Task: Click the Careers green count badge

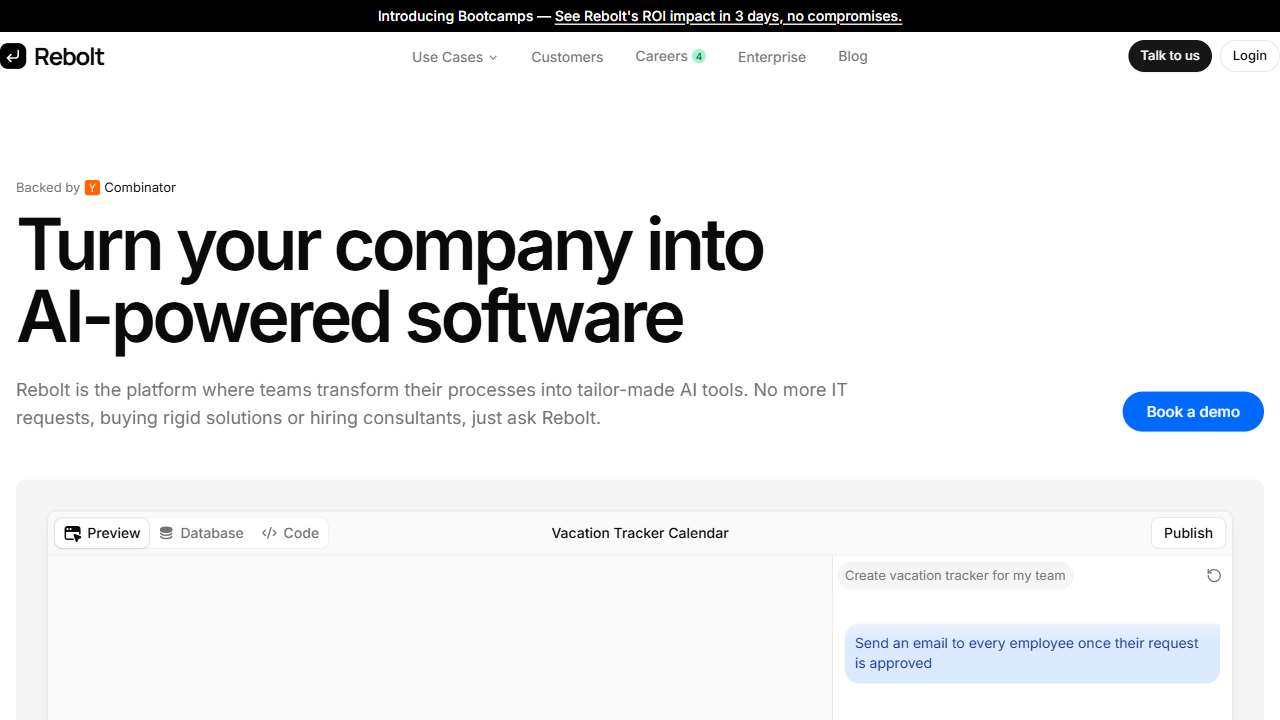Action: click(x=699, y=56)
